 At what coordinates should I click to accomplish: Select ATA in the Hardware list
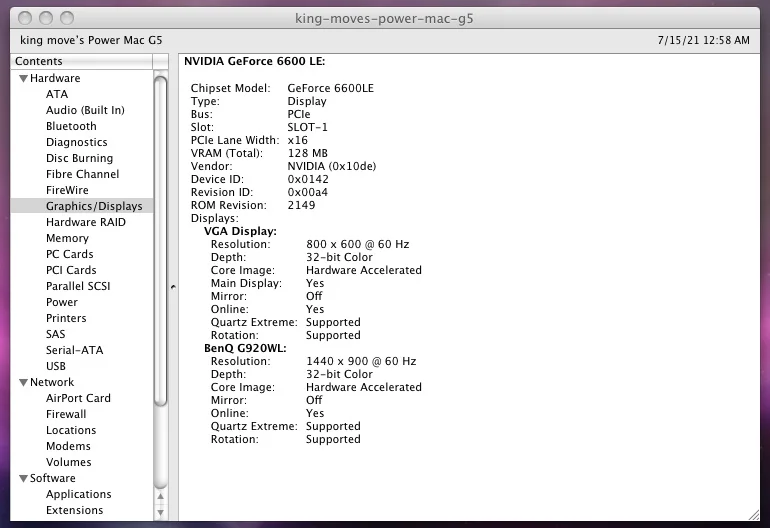coord(57,94)
